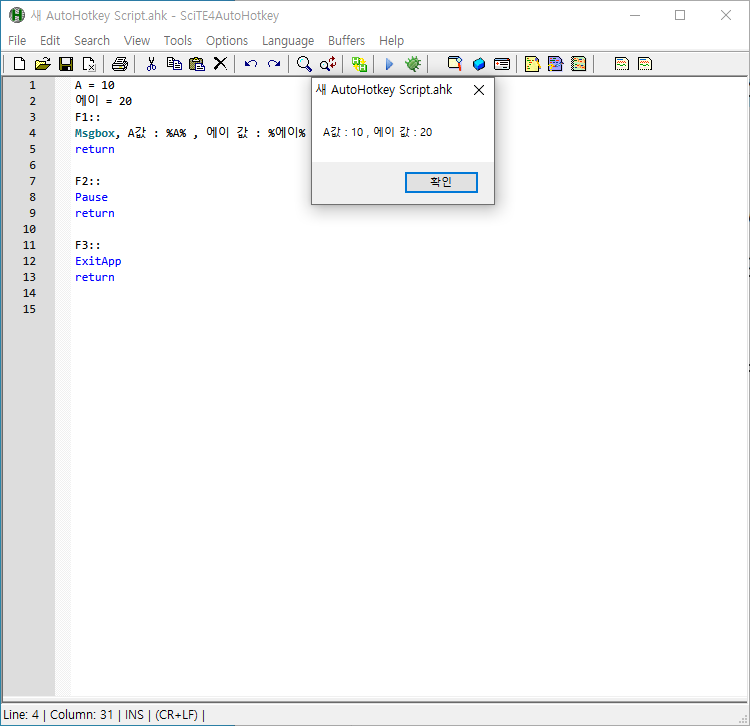
Task: Minimize the SciTE4AutoHotkey window
Action: click(x=635, y=15)
